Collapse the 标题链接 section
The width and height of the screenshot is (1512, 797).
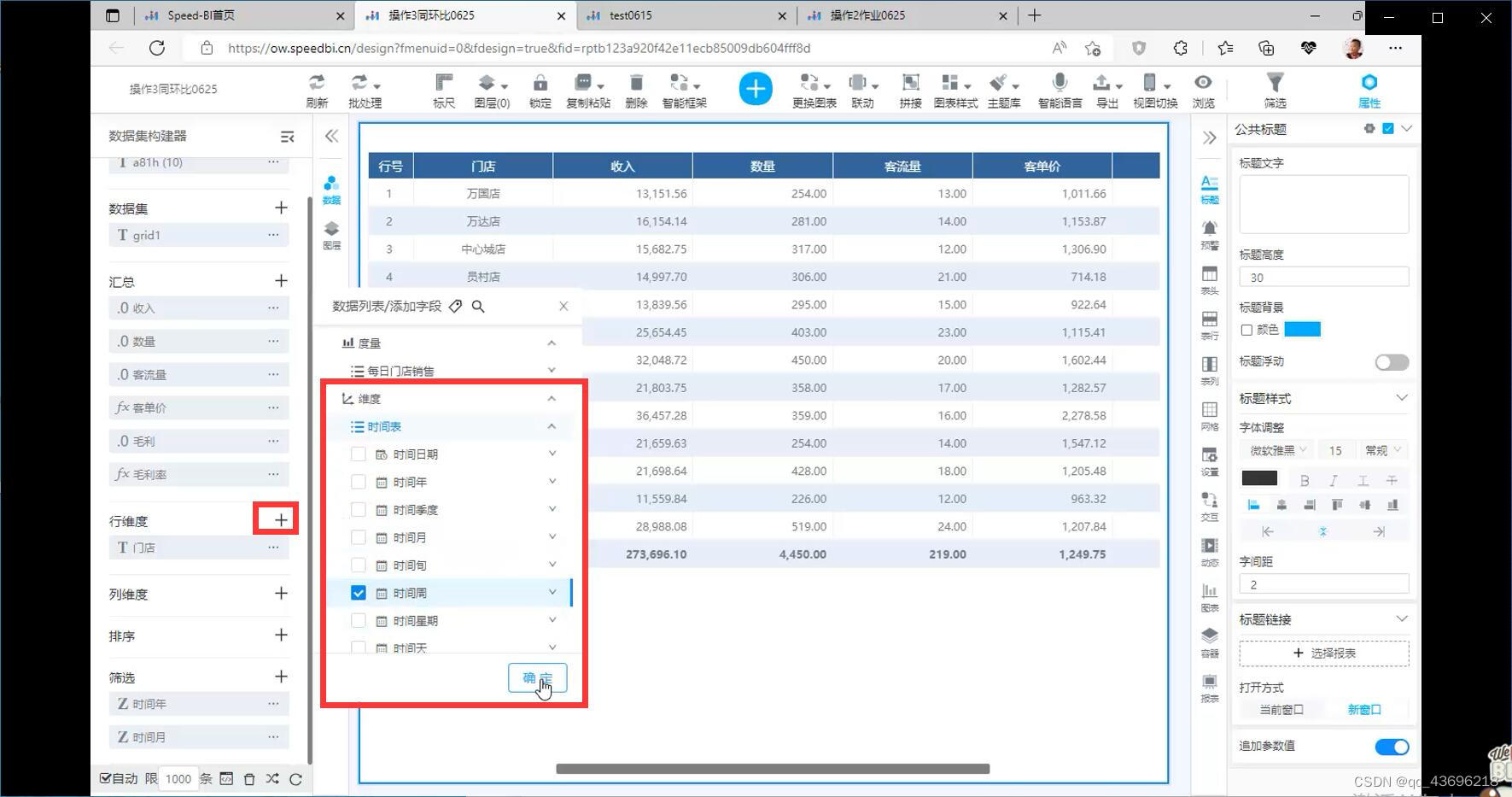(1402, 618)
